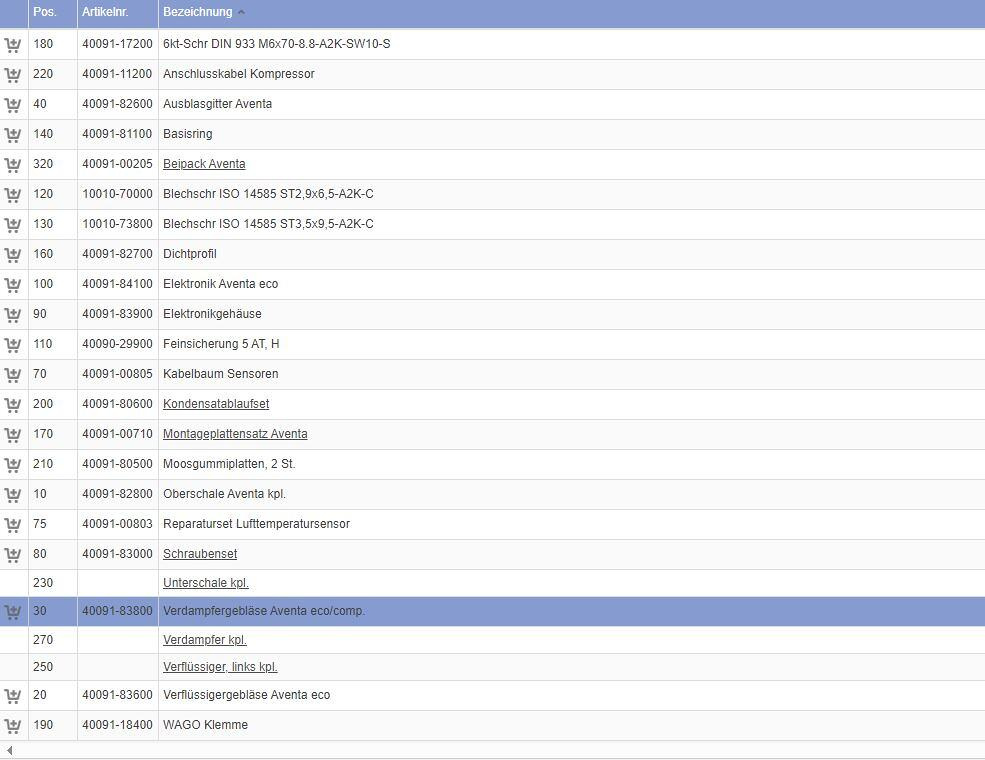Follow the Montageplattensatz Aventa link
The width and height of the screenshot is (985, 760).
(x=235, y=434)
